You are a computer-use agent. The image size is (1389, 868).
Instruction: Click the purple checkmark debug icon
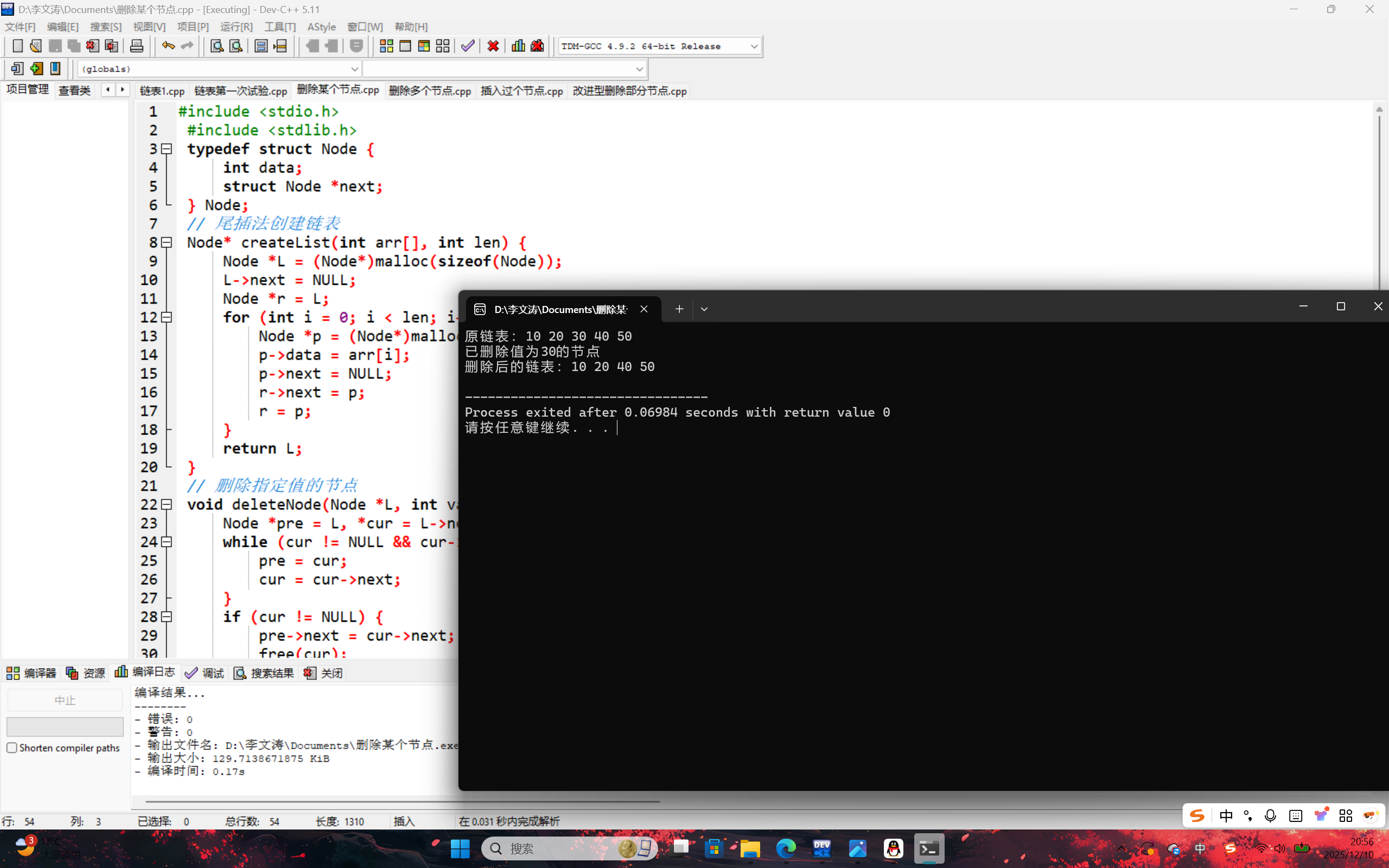pyautogui.click(x=468, y=46)
